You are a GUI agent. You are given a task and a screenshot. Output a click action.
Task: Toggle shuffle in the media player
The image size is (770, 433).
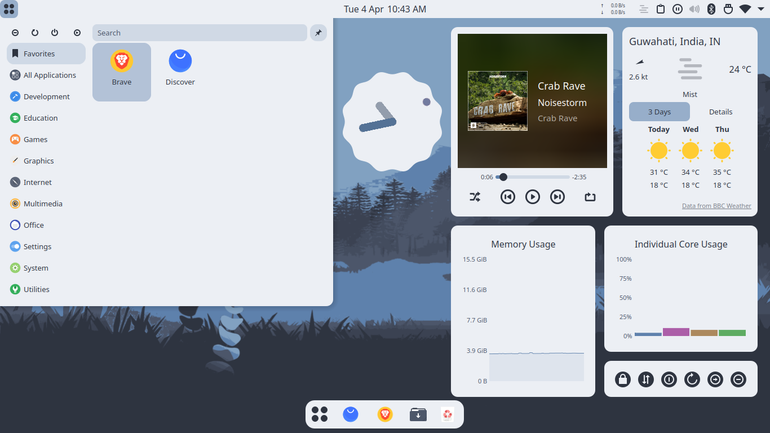(x=475, y=197)
